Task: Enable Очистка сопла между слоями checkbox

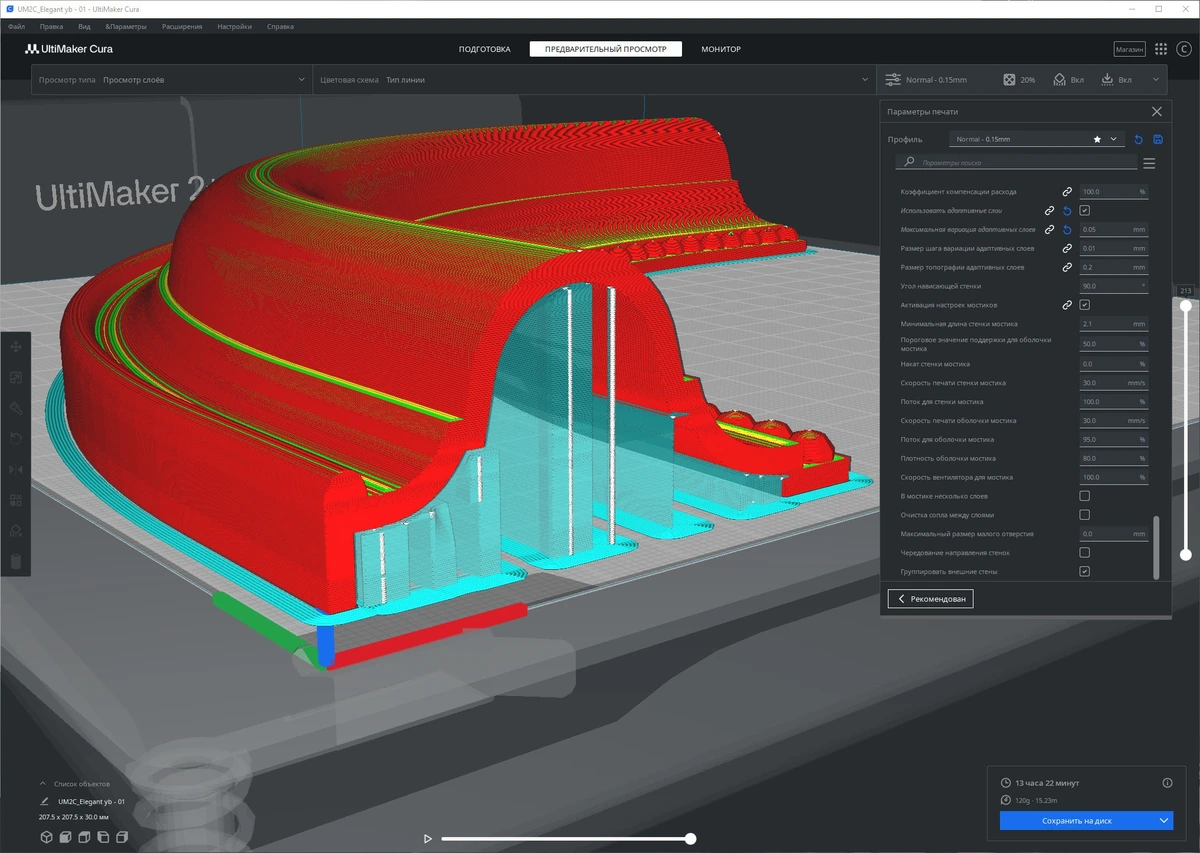Action: click(1085, 515)
